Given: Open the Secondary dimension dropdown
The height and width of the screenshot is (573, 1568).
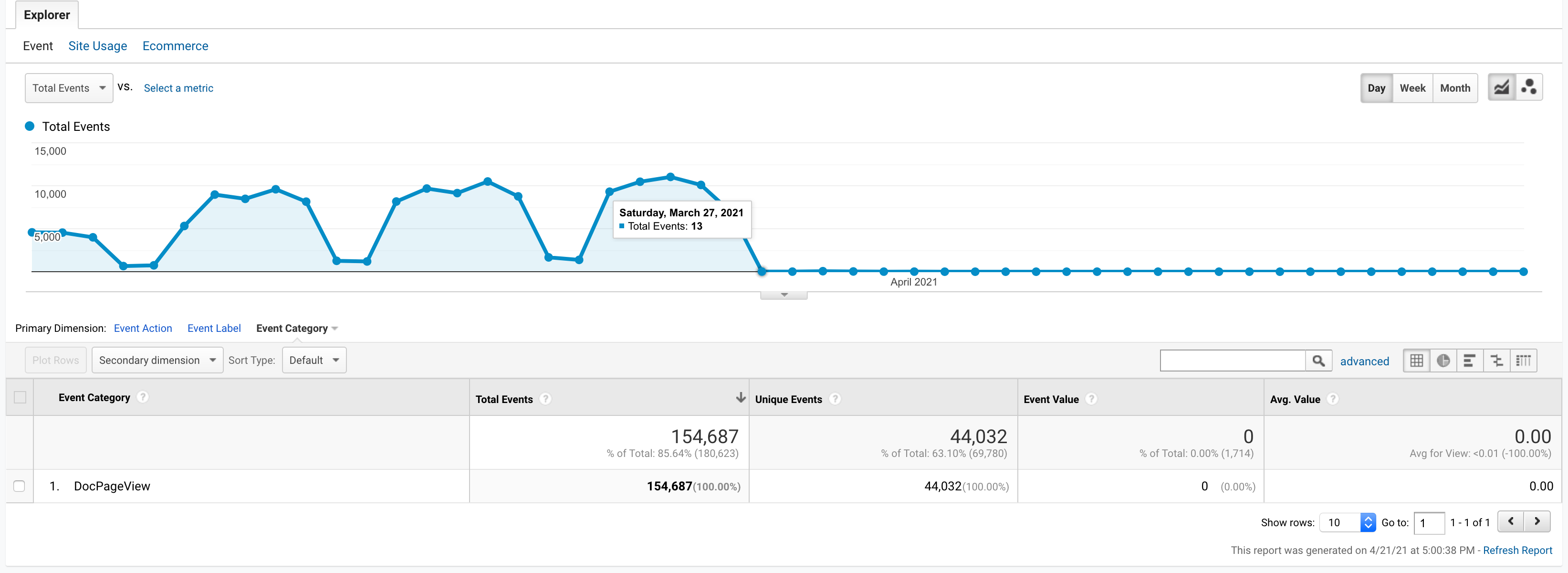Looking at the screenshot, I should [x=157, y=360].
